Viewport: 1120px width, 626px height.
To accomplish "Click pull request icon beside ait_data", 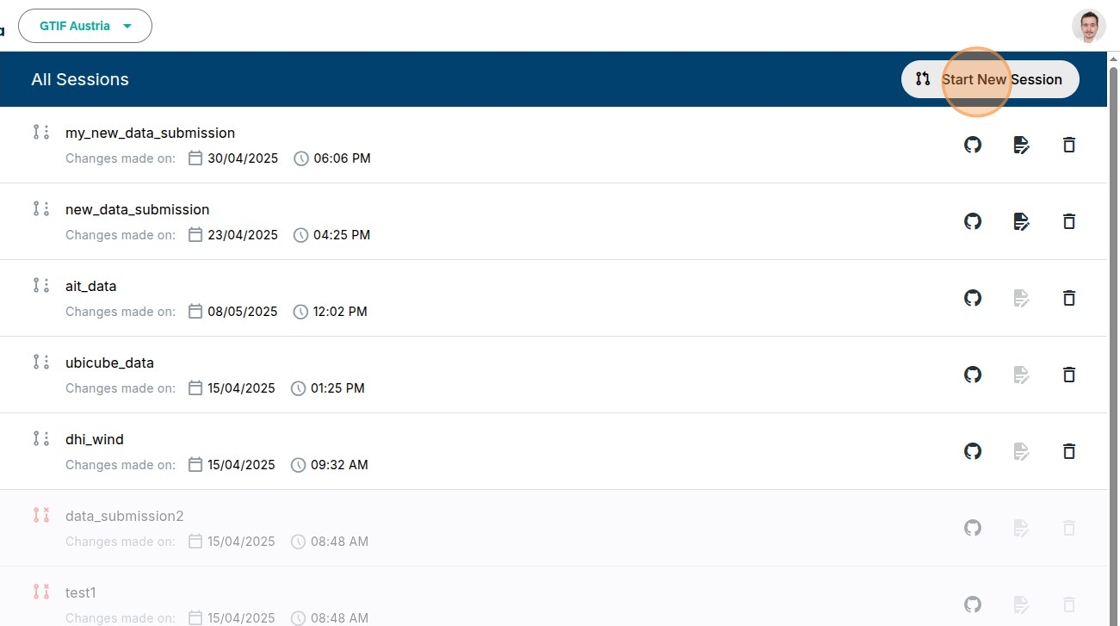I will coord(41,285).
